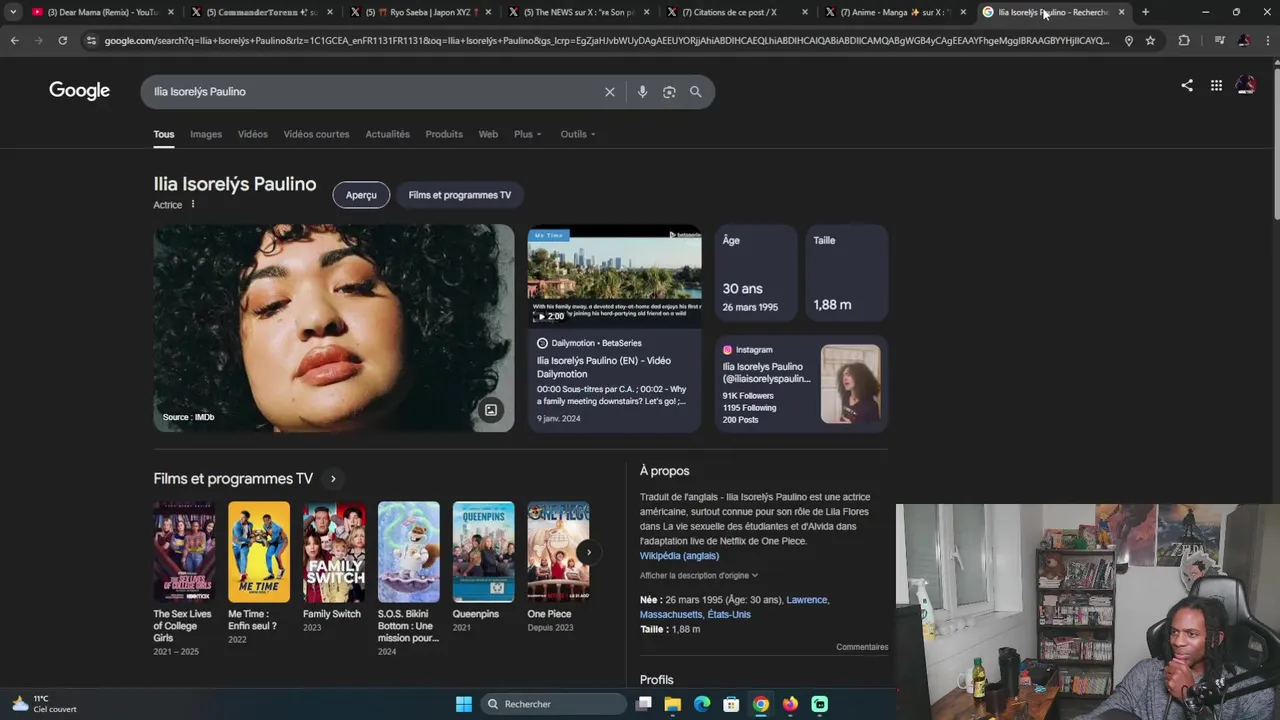Open the tab search dropdown arrow
The height and width of the screenshot is (720, 1280).
13,12
